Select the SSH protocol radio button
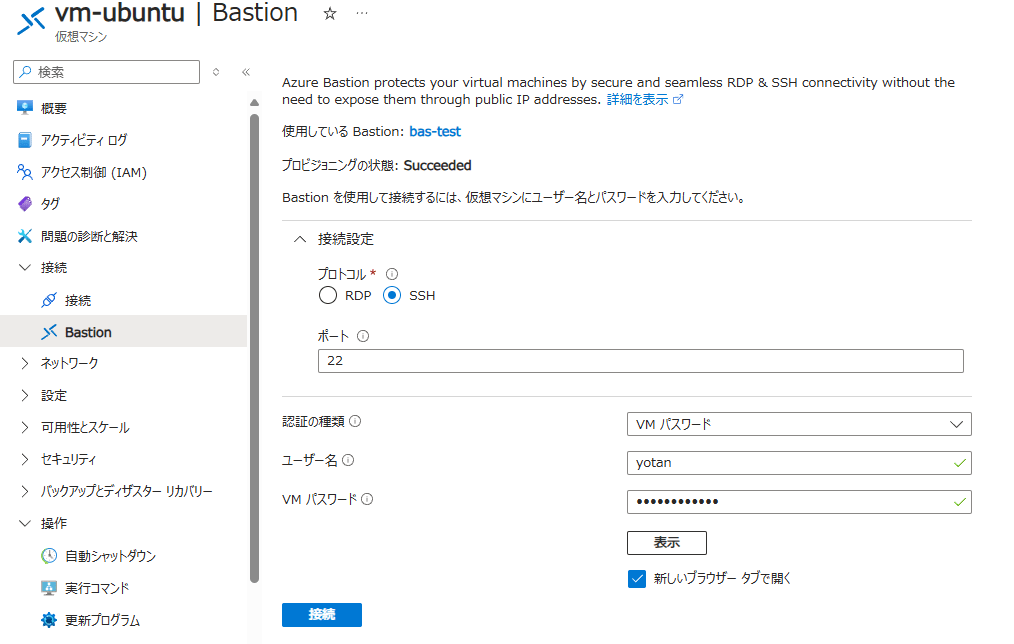 coord(392,295)
